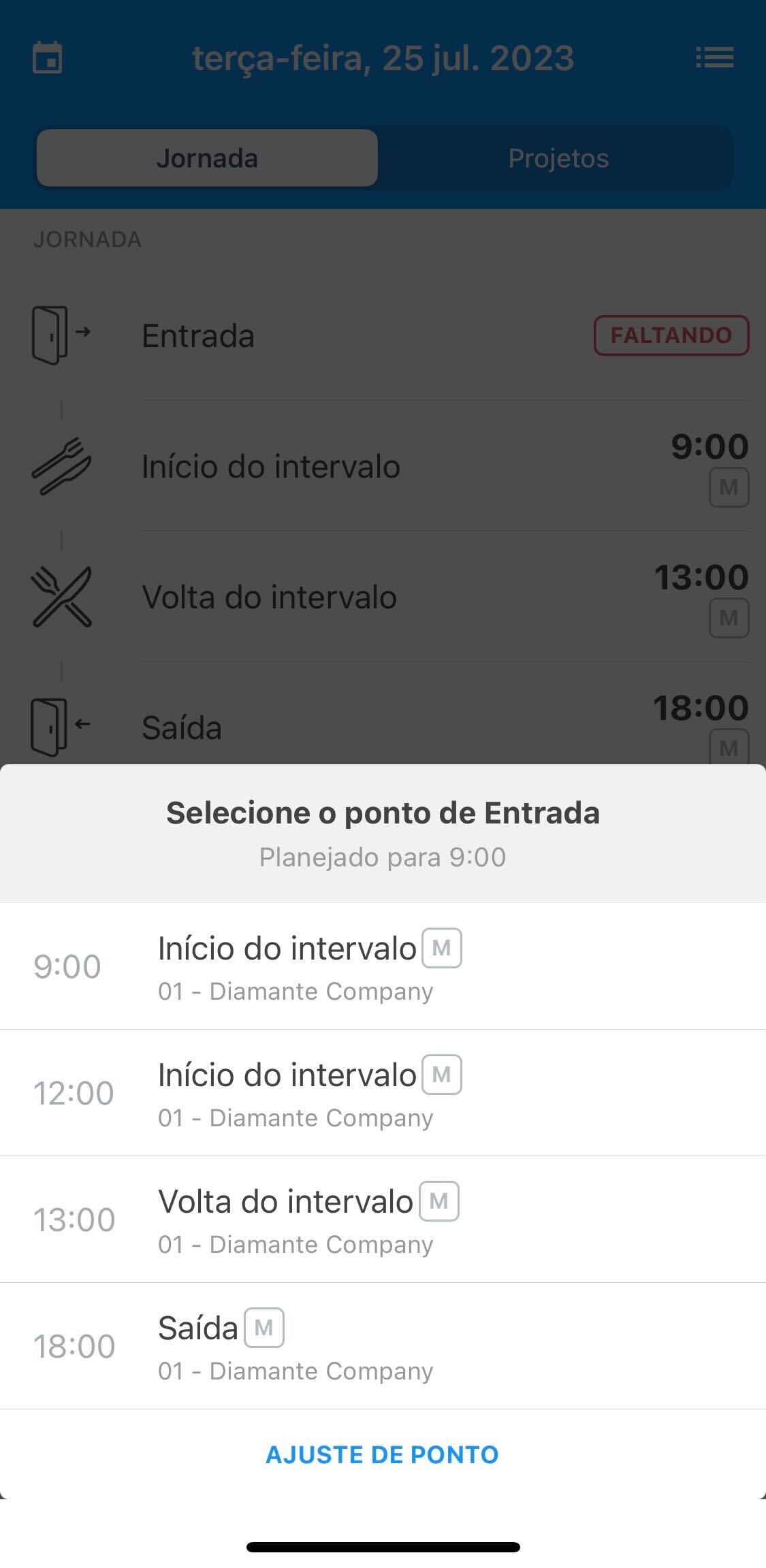Choose the 18:00 Saída entry

click(x=383, y=1346)
